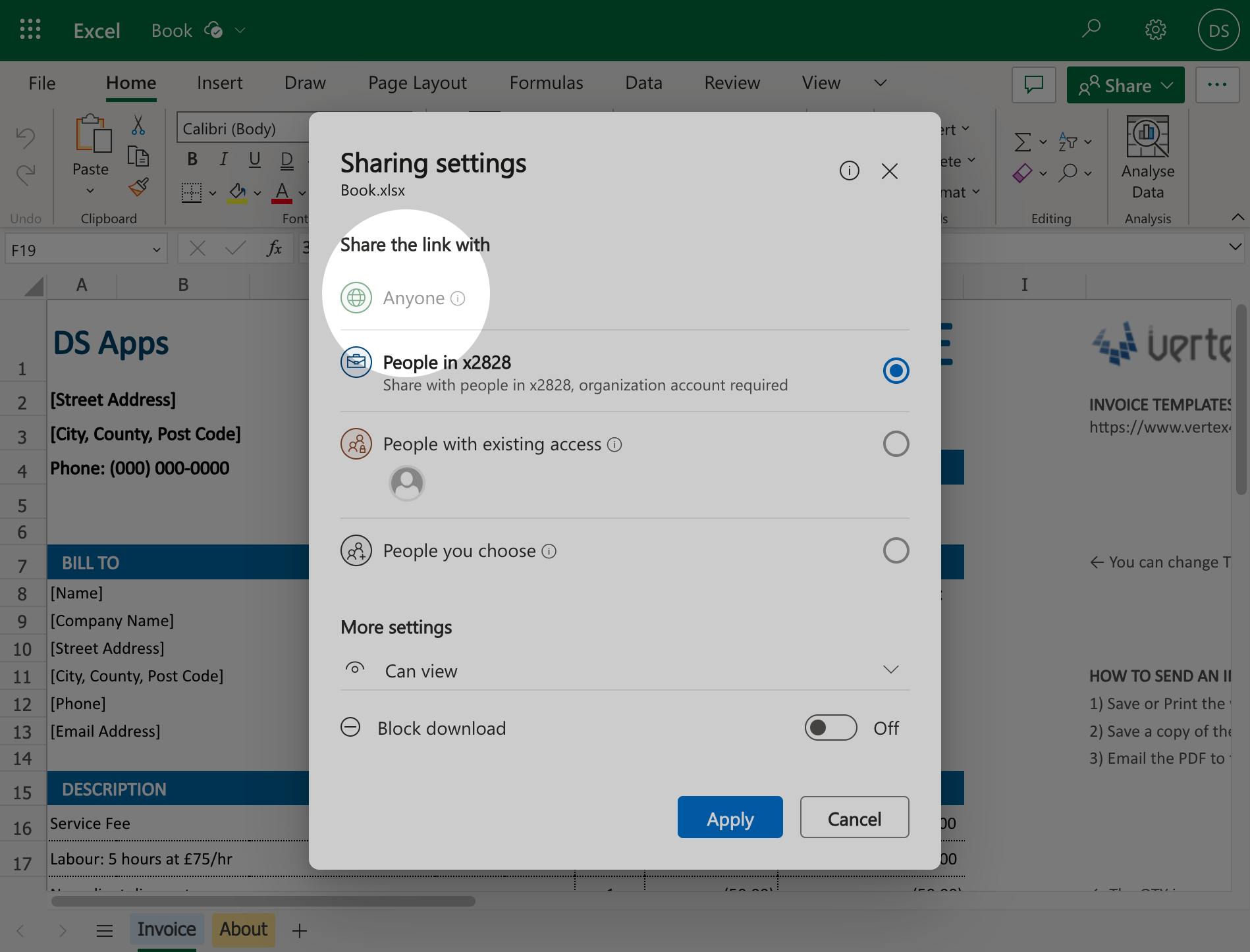Expand the AutoSum dropdown arrow
The height and width of the screenshot is (952, 1250).
pyautogui.click(x=1043, y=142)
